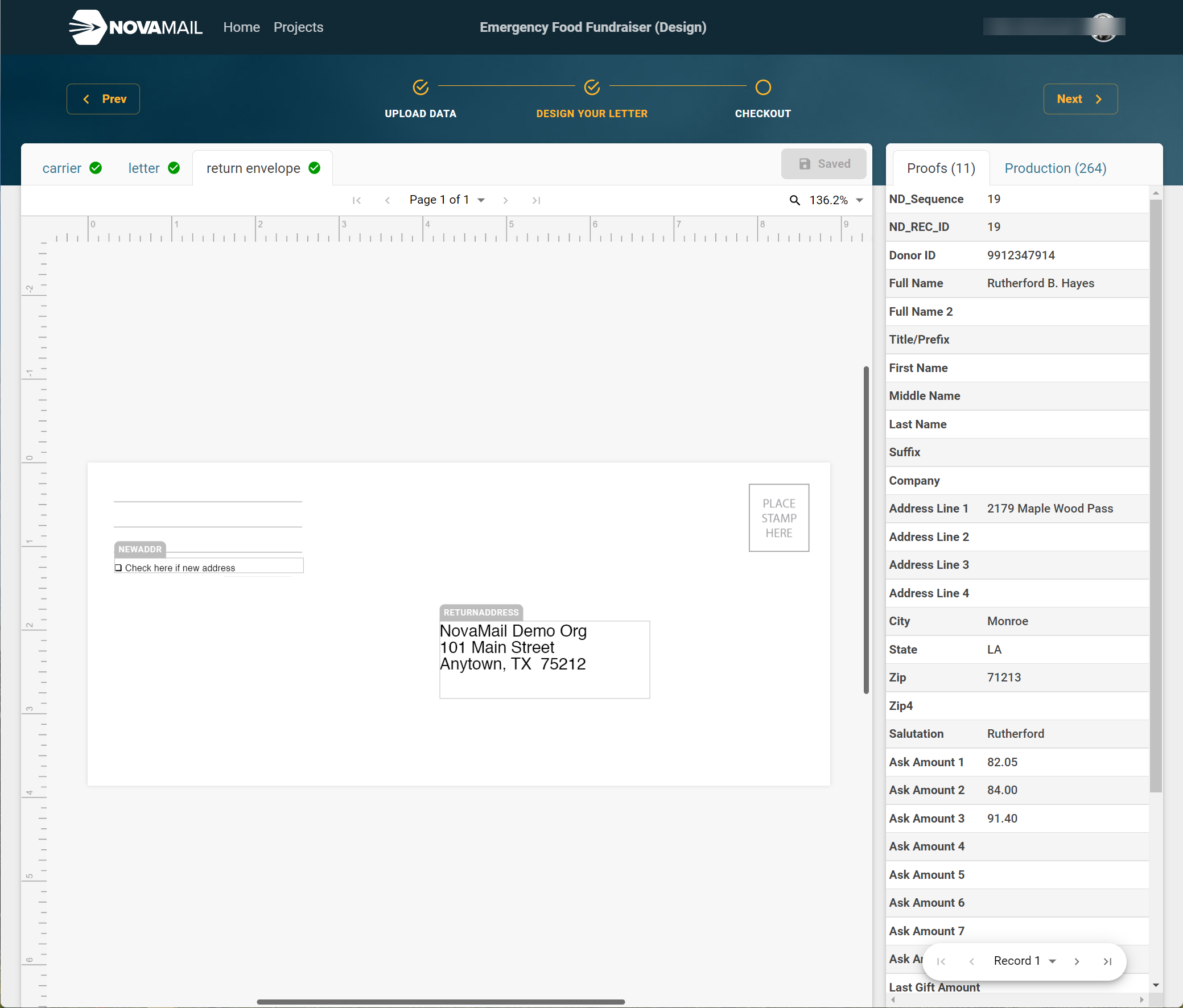The width and height of the screenshot is (1183, 1008).
Task: Open the Record 1 dropdown
Action: coord(1025,961)
